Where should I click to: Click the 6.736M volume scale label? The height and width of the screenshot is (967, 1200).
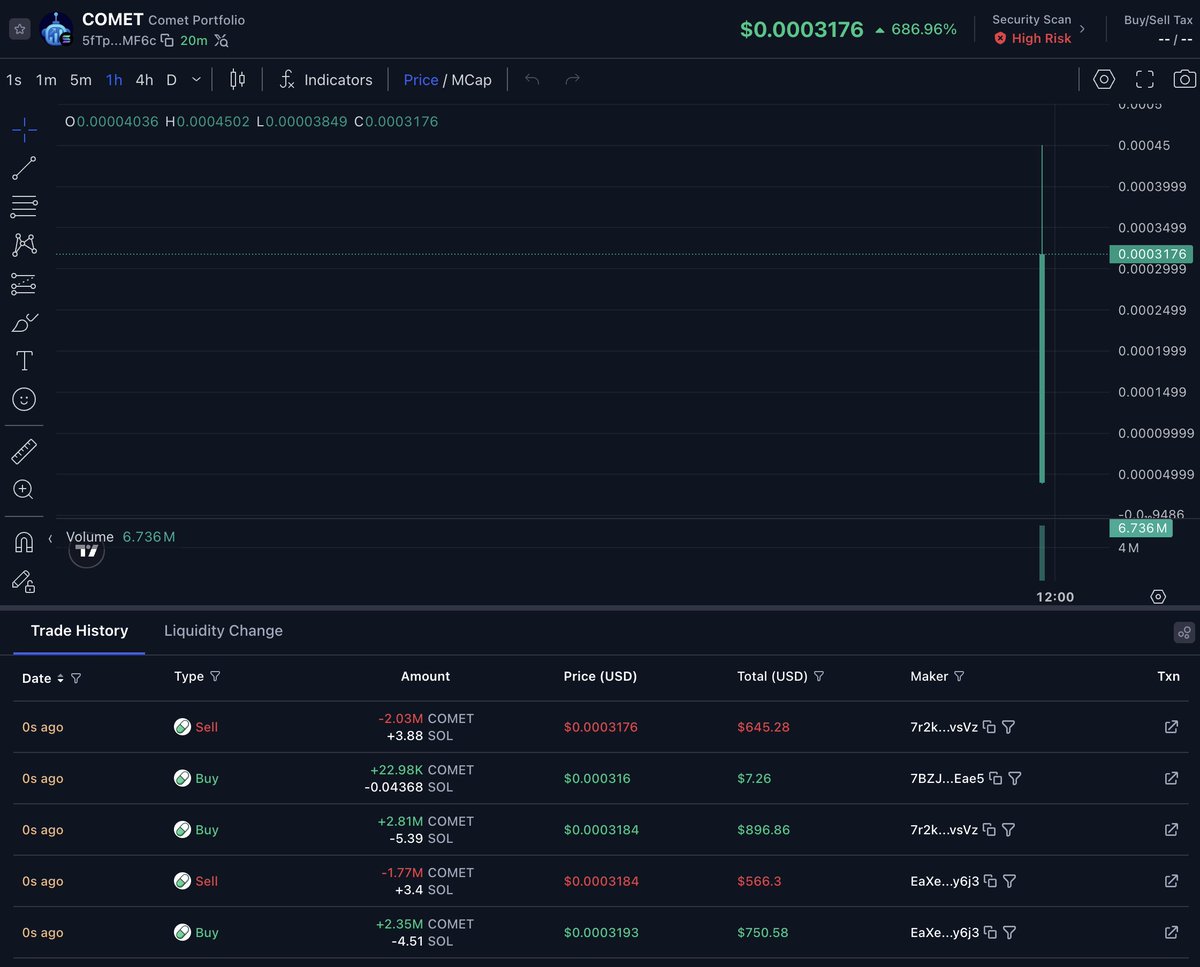[x=1142, y=528]
